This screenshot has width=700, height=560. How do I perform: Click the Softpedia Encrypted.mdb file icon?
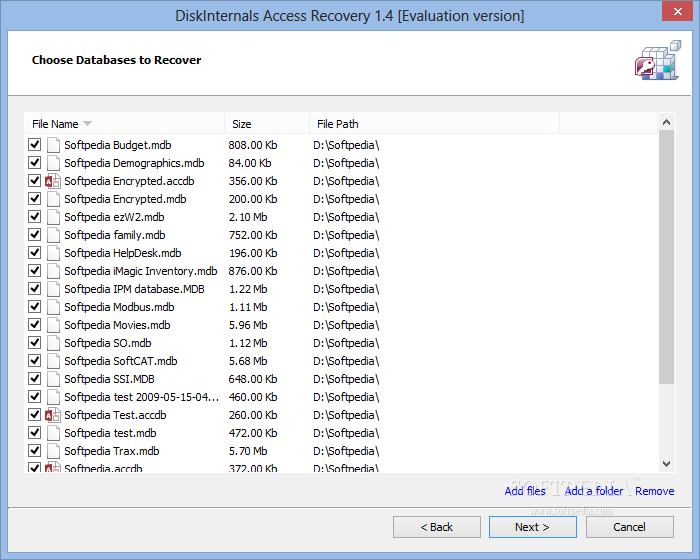click(53, 199)
